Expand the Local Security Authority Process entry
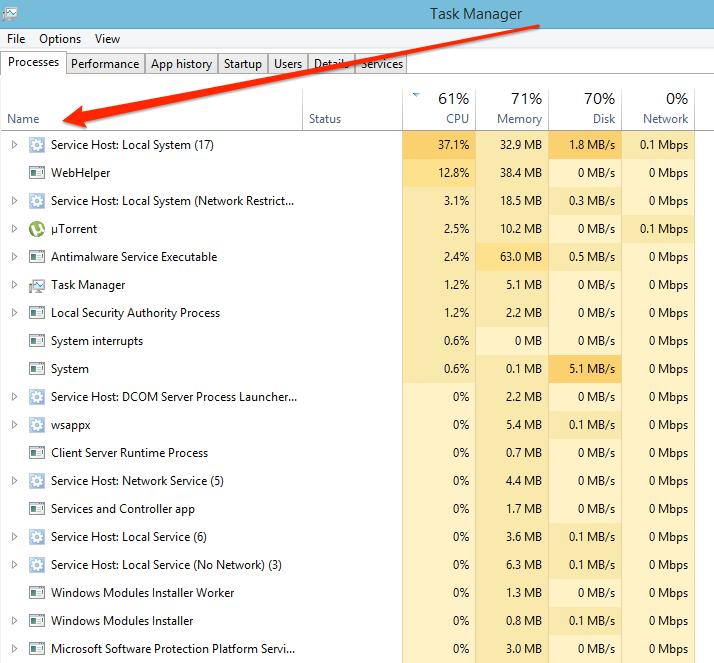The image size is (714, 663). pos(14,313)
